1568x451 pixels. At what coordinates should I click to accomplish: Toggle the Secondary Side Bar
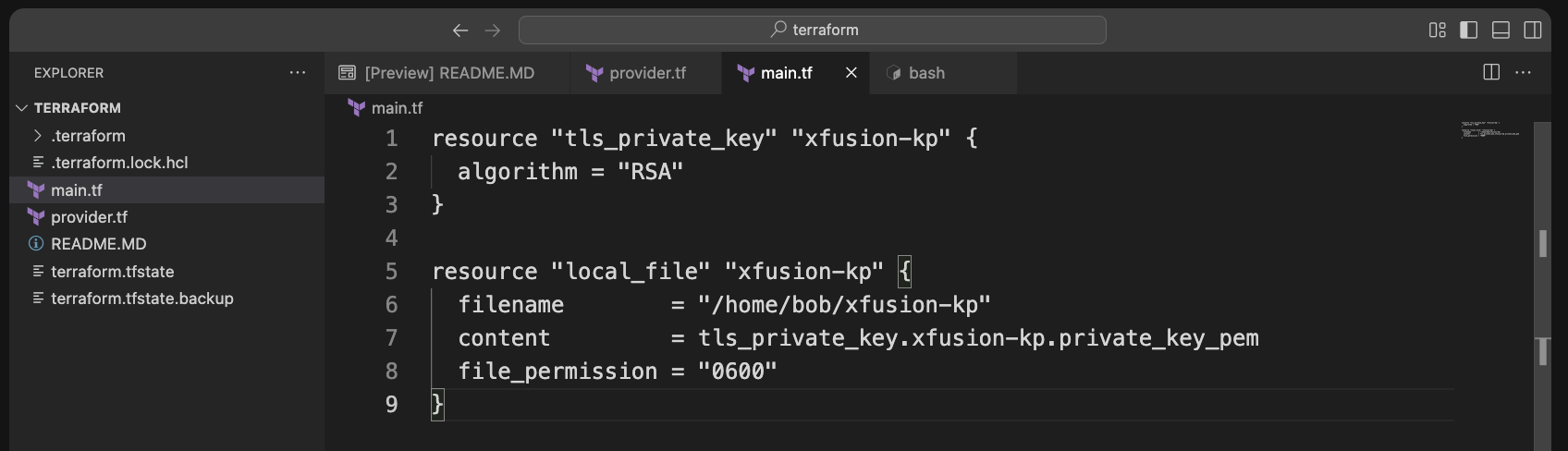click(1532, 30)
